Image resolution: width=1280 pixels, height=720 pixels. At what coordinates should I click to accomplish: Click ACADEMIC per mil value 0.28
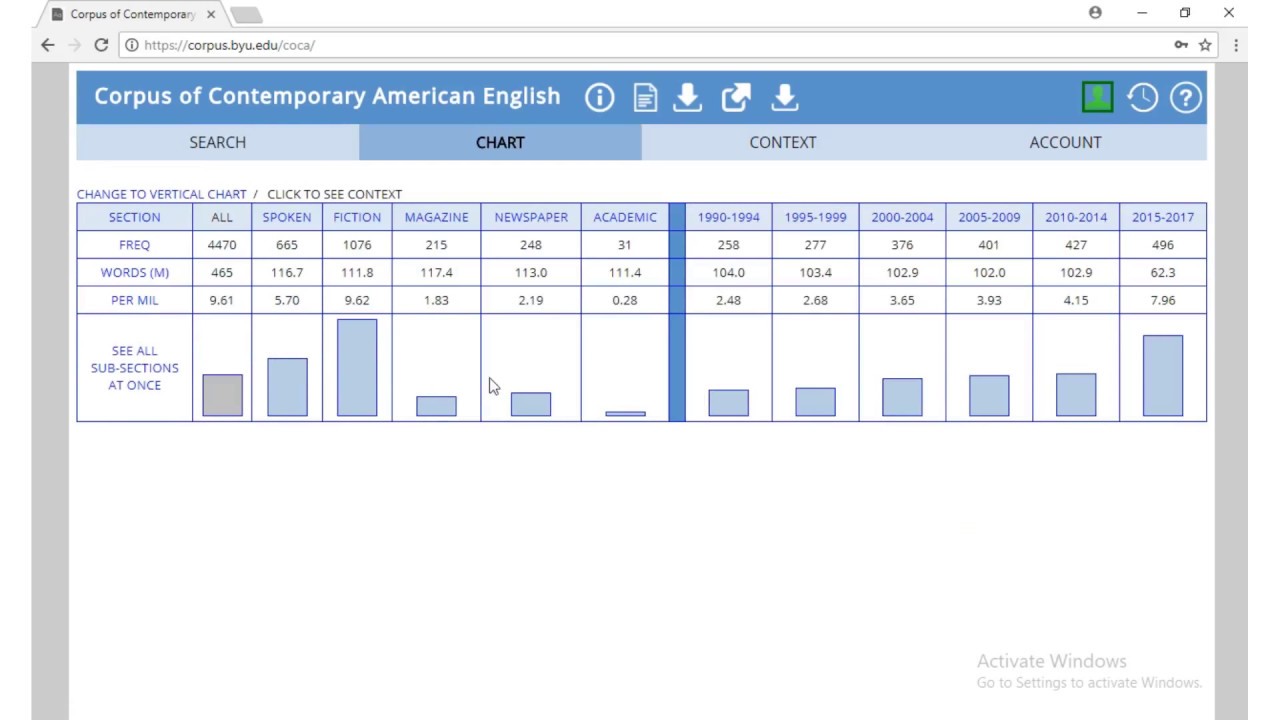point(625,300)
